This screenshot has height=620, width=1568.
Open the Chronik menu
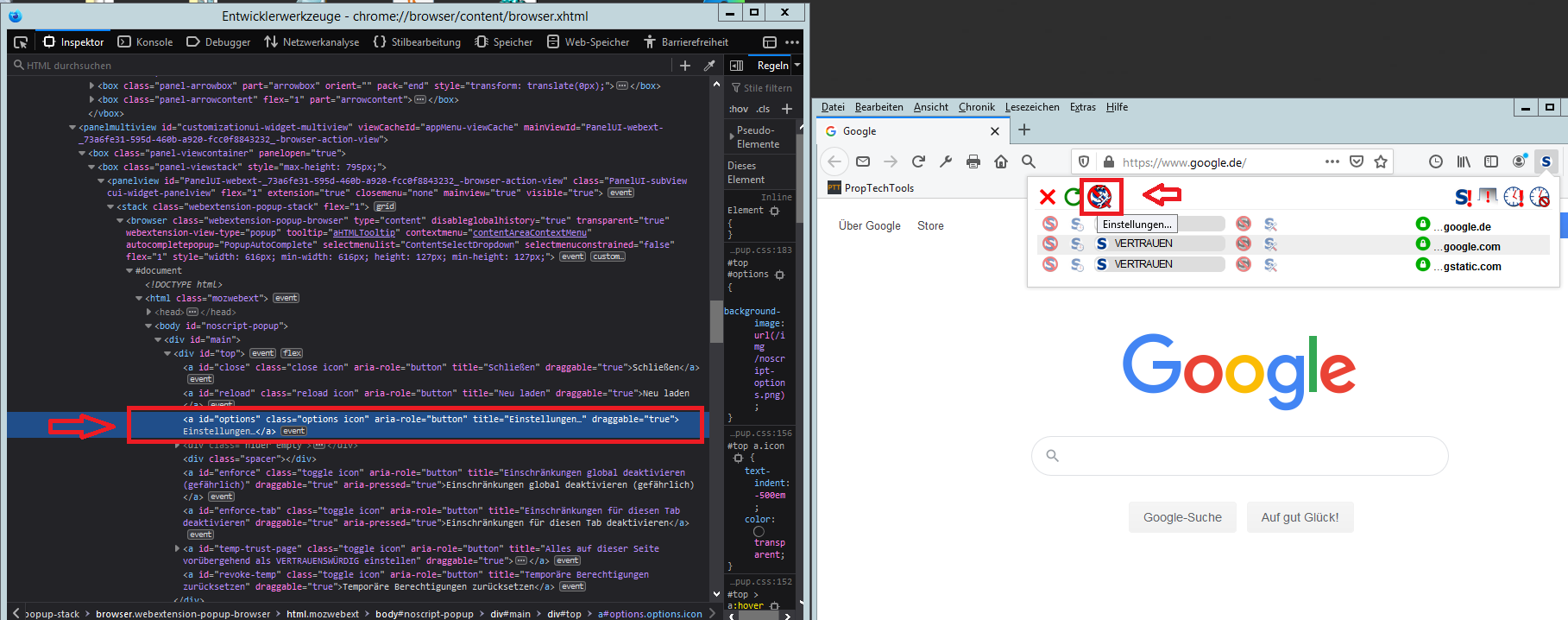(976, 107)
